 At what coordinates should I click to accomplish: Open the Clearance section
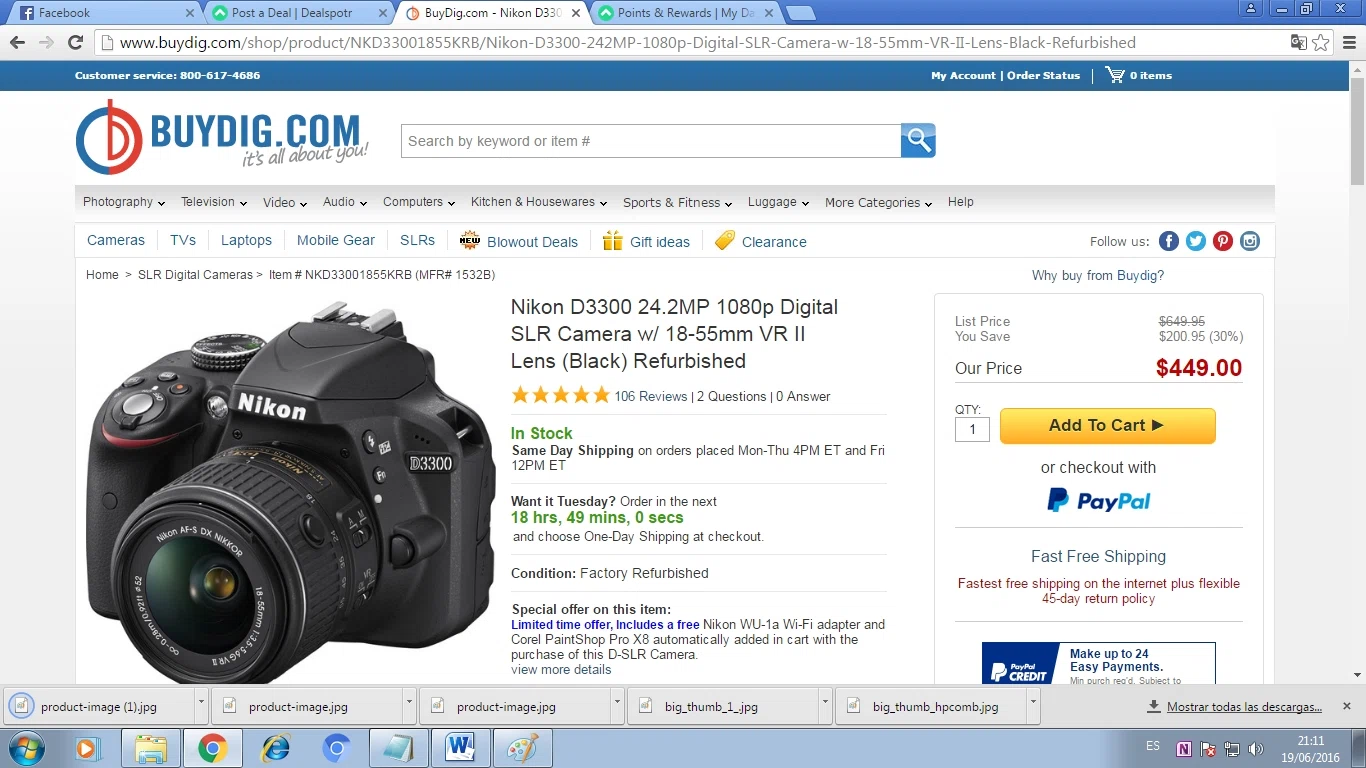tap(761, 241)
